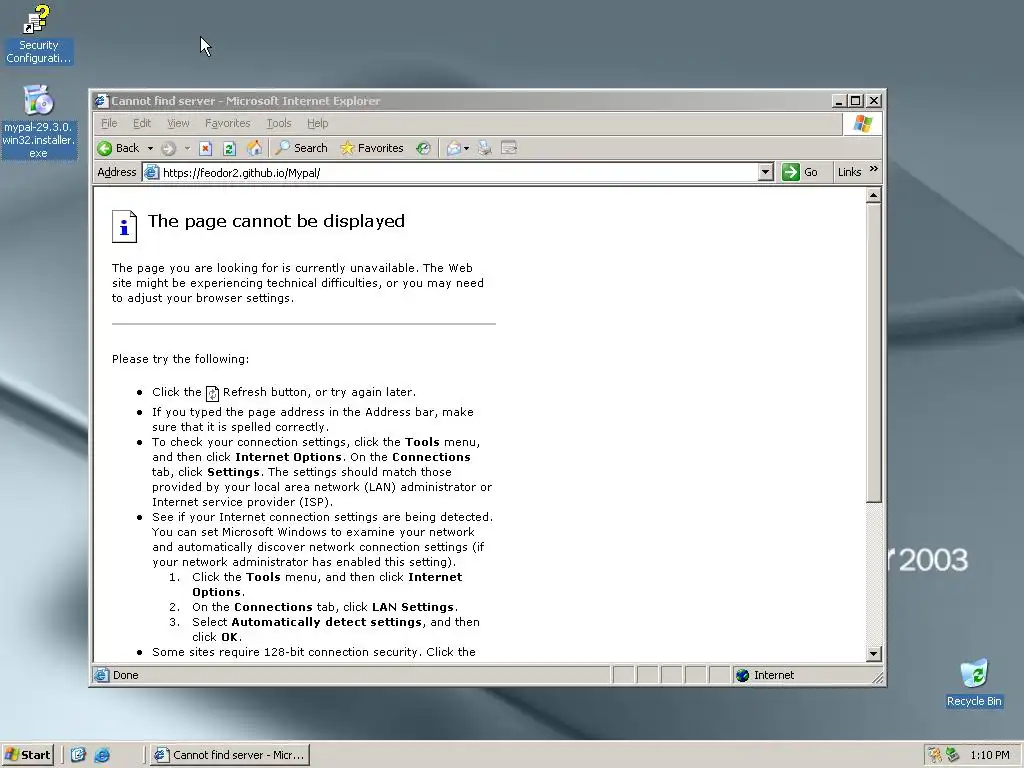Viewport: 1024px width, 768px height.
Task: Open the Help menu
Action: point(317,123)
